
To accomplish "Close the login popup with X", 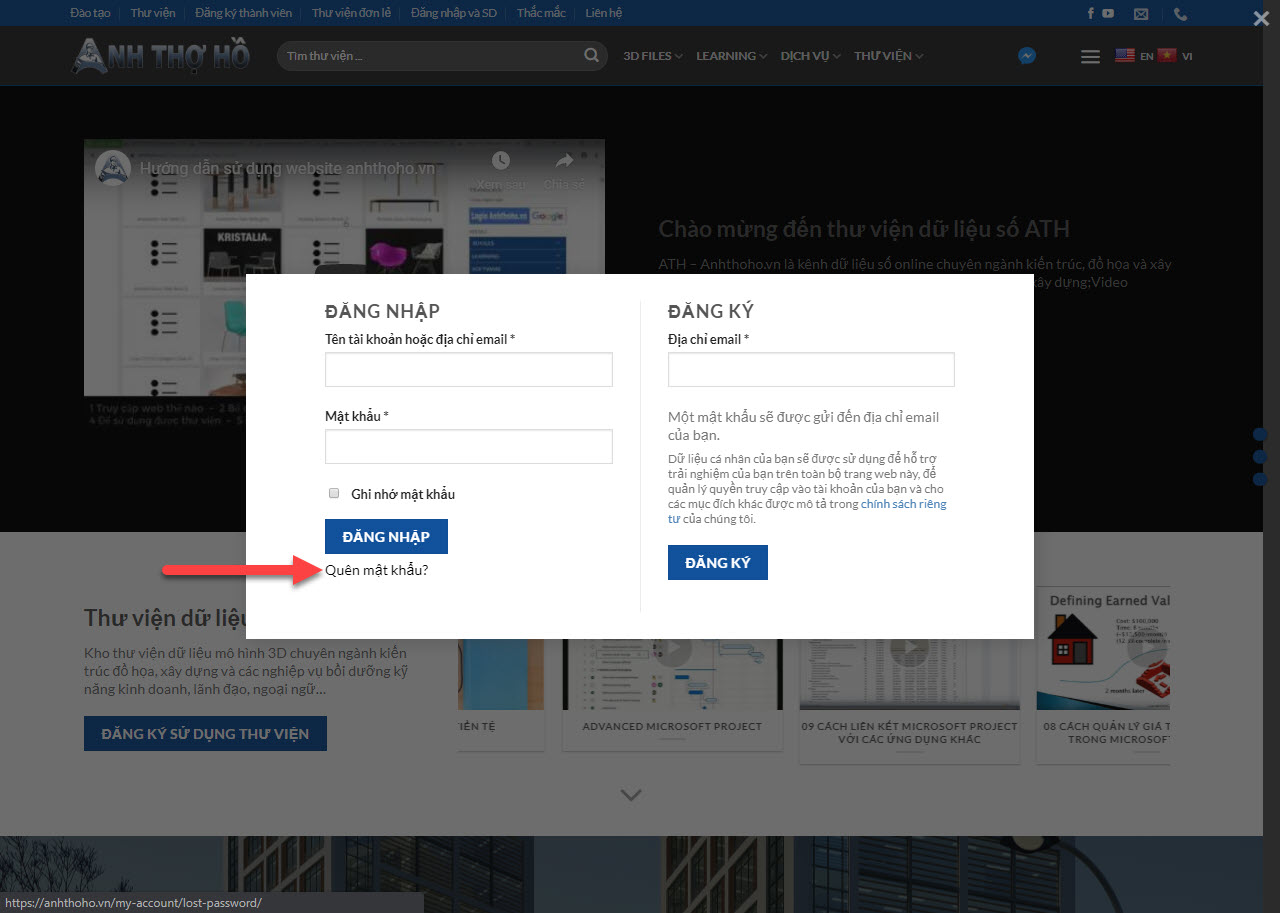I will (1261, 18).
